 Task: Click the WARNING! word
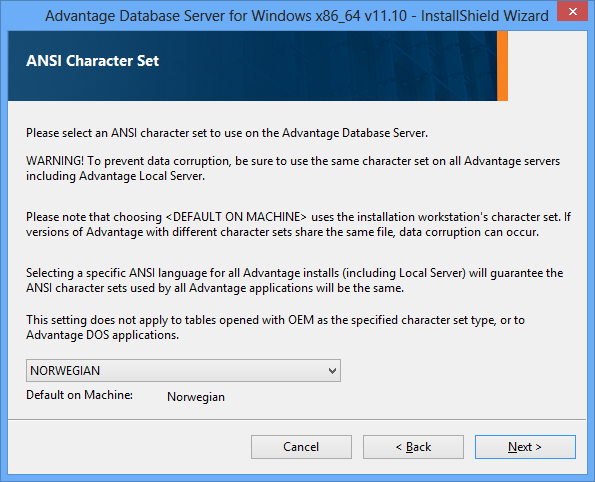(55, 161)
